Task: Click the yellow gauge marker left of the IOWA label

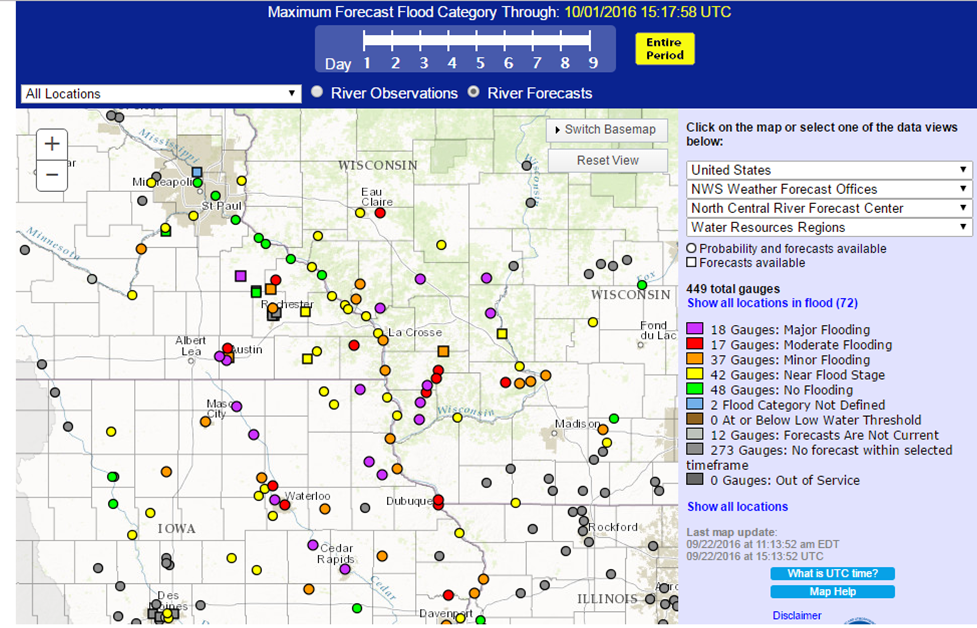Action: click(x=132, y=535)
